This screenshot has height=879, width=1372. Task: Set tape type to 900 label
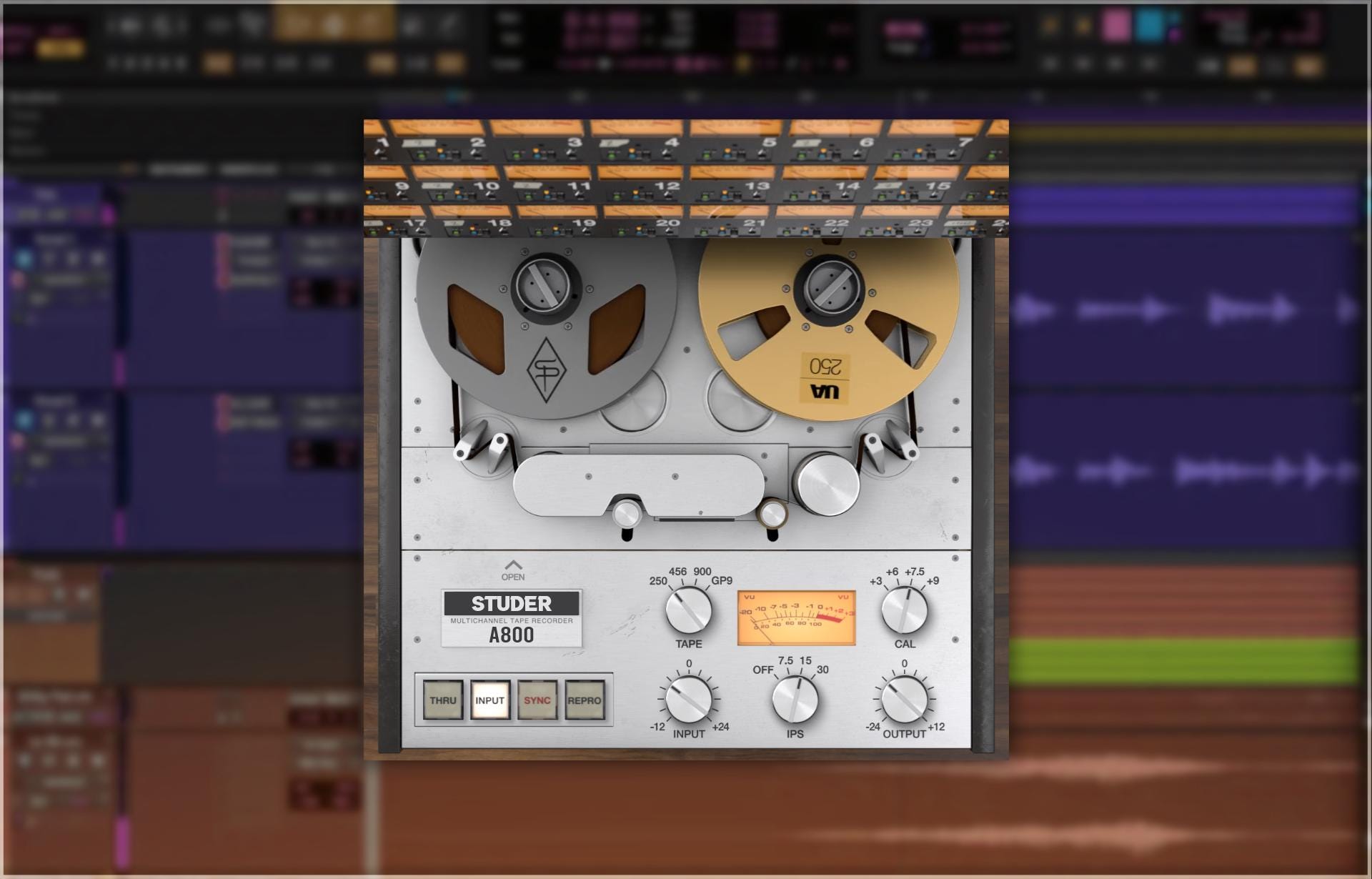coord(702,572)
